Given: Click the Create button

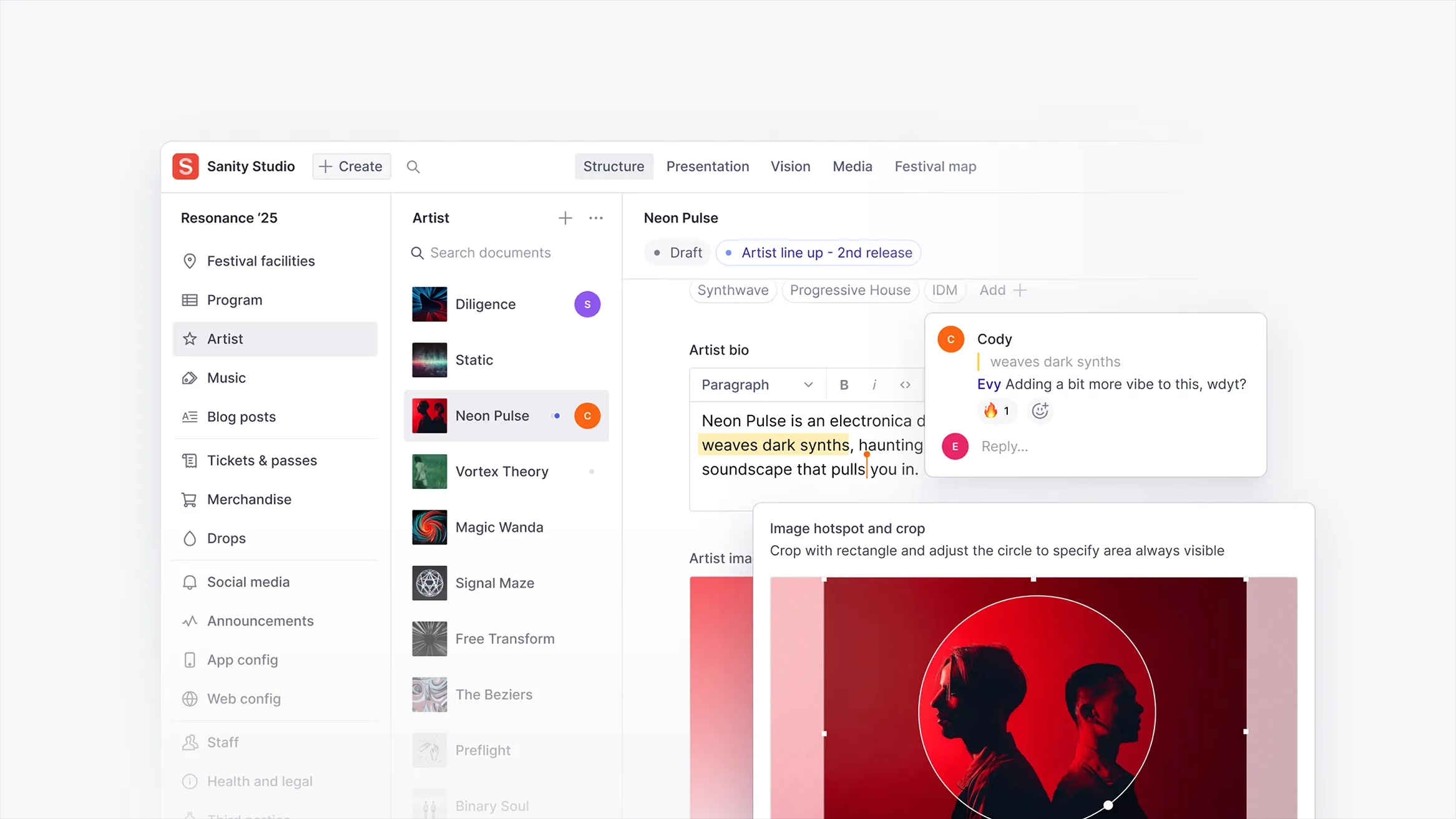Looking at the screenshot, I should tap(351, 167).
